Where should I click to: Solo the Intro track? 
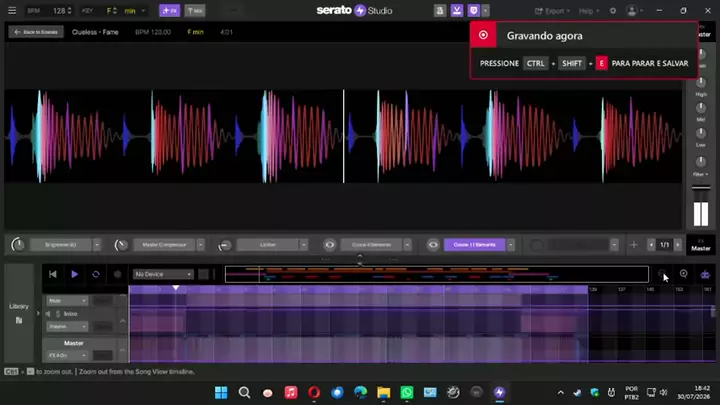(x=58, y=314)
